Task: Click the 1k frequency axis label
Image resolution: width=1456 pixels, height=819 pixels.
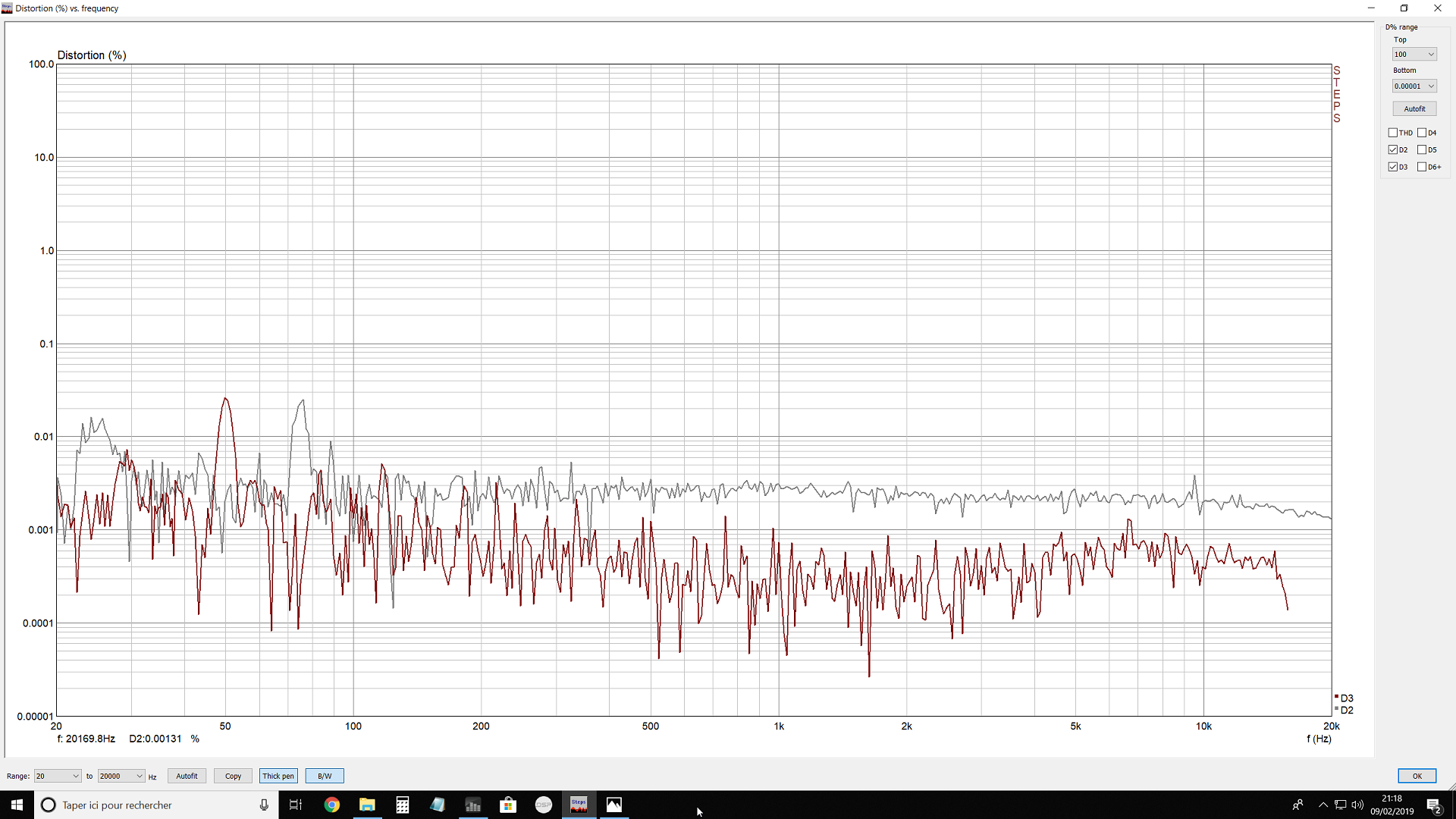Action: point(779,726)
